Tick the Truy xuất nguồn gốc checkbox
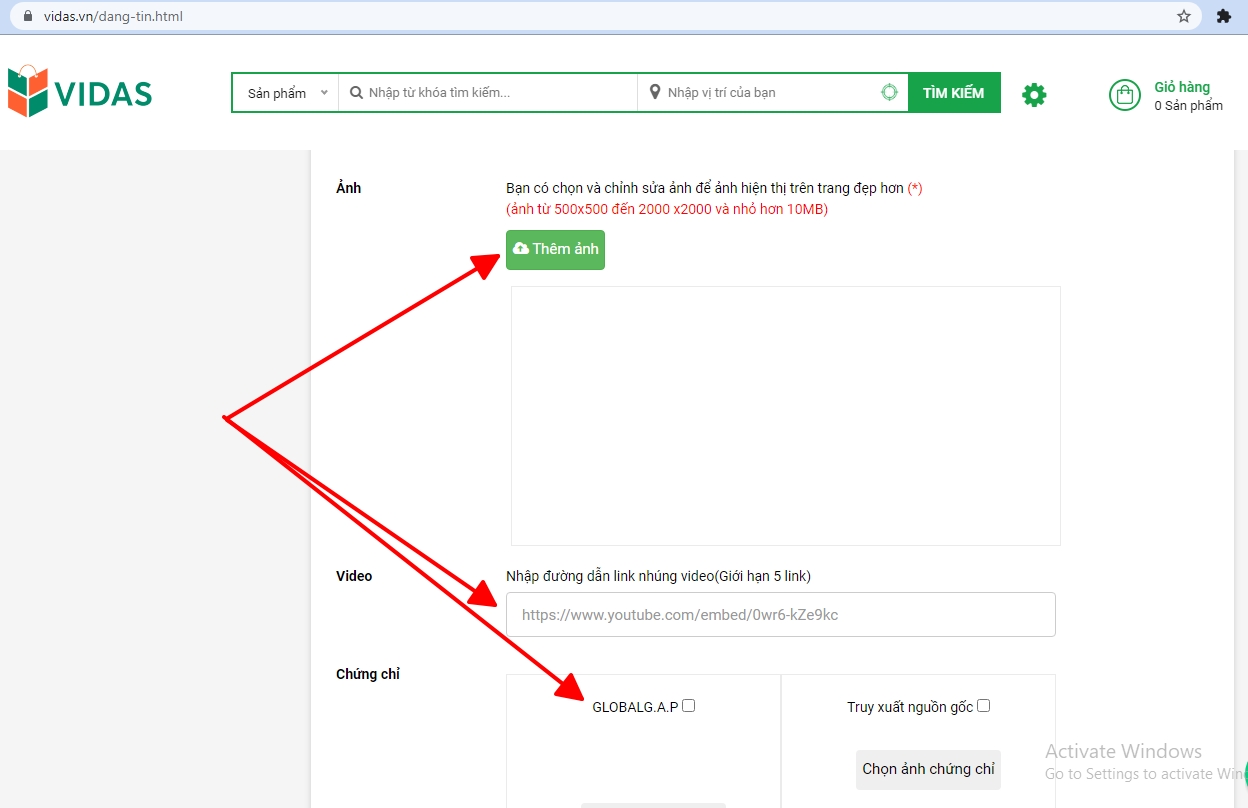Viewport: 1248px width, 808px height. click(983, 706)
